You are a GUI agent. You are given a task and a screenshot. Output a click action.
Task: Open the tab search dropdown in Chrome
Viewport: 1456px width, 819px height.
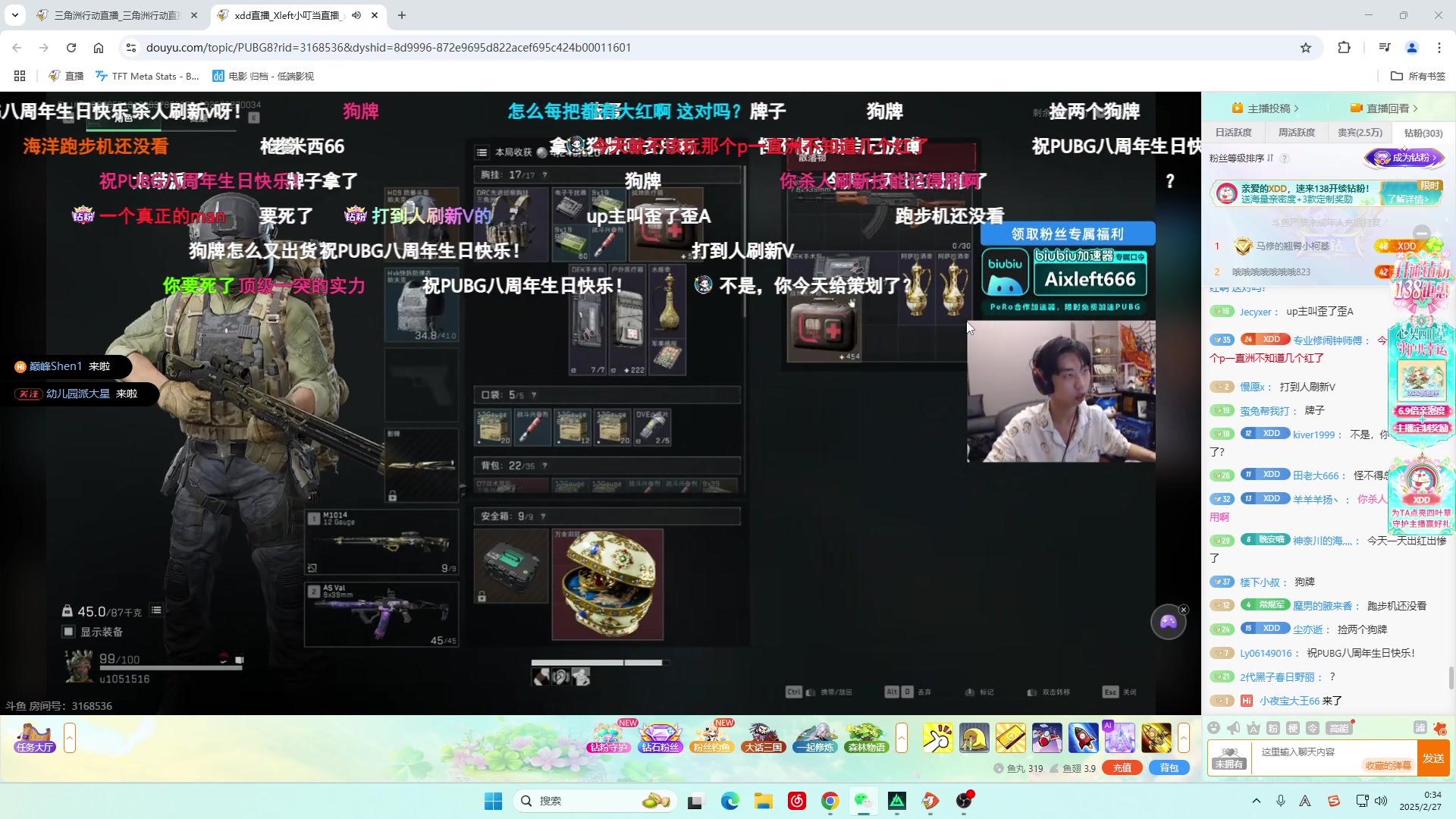15,15
